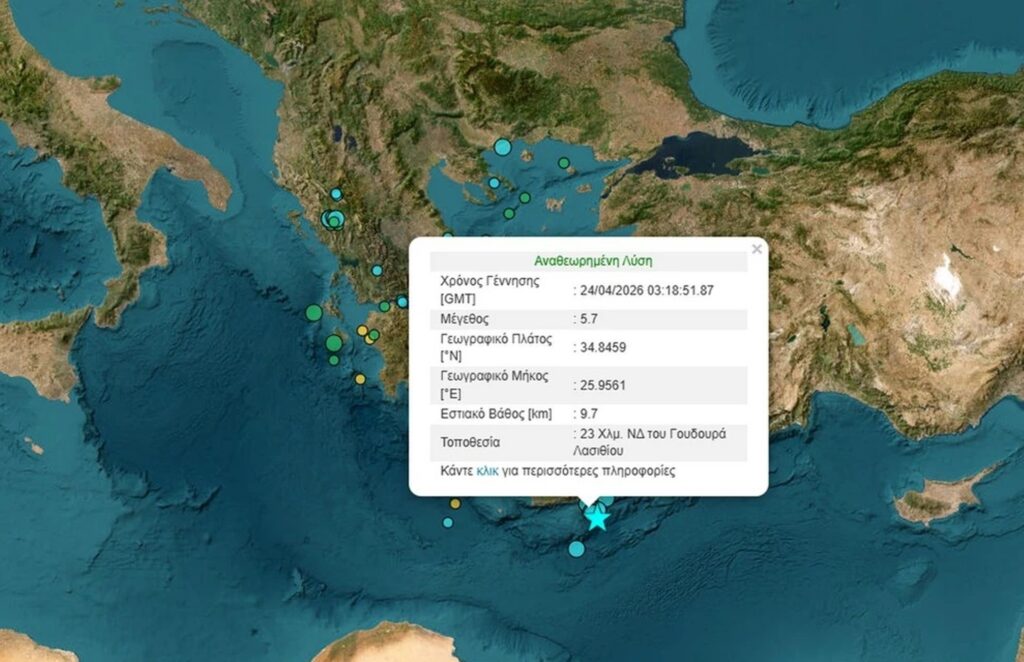Viewport: 1024px width, 662px height.
Task: Select the teal marker near Athens
Action: tap(401, 301)
